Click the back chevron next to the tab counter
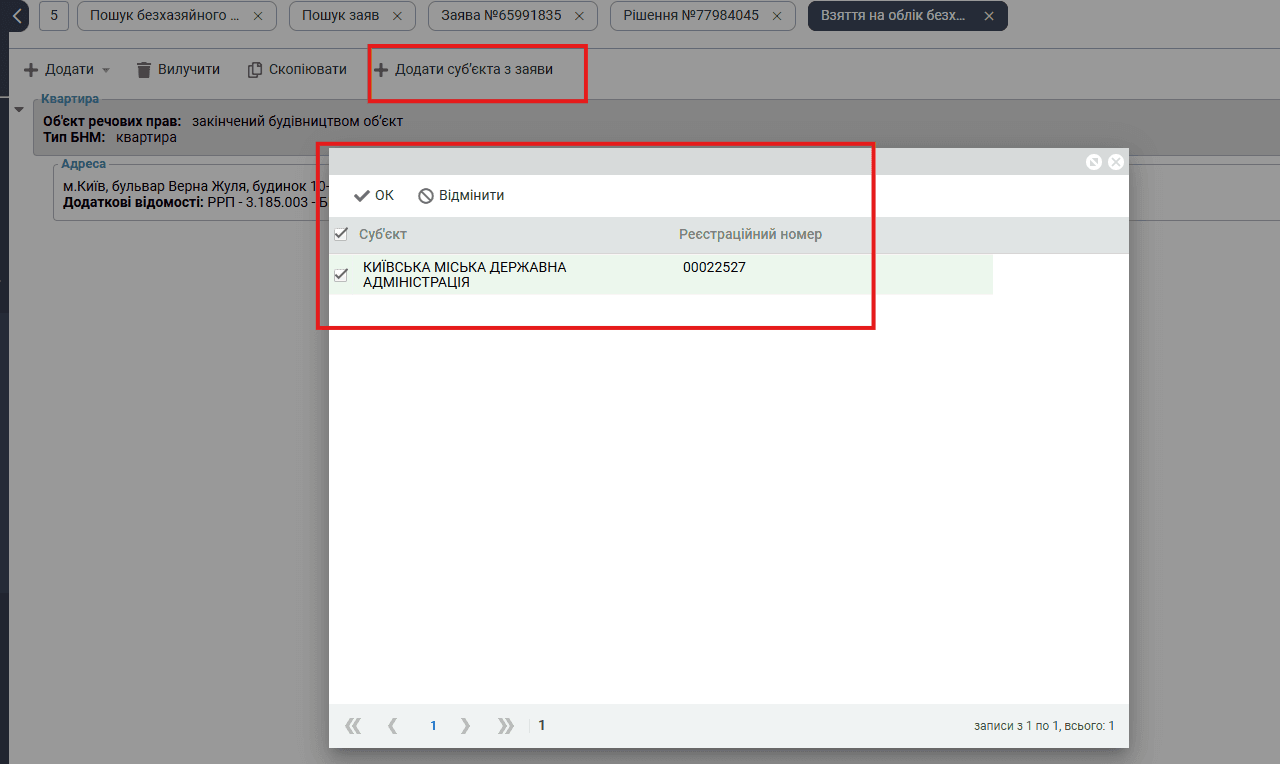This screenshot has width=1280, height=764. pyautogui.click(x=17, y=16)
